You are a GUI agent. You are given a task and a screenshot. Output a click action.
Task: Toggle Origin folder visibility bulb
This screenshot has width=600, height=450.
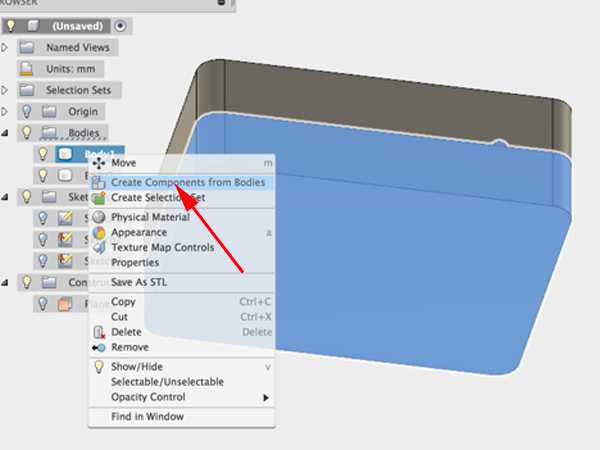point(26,111)
